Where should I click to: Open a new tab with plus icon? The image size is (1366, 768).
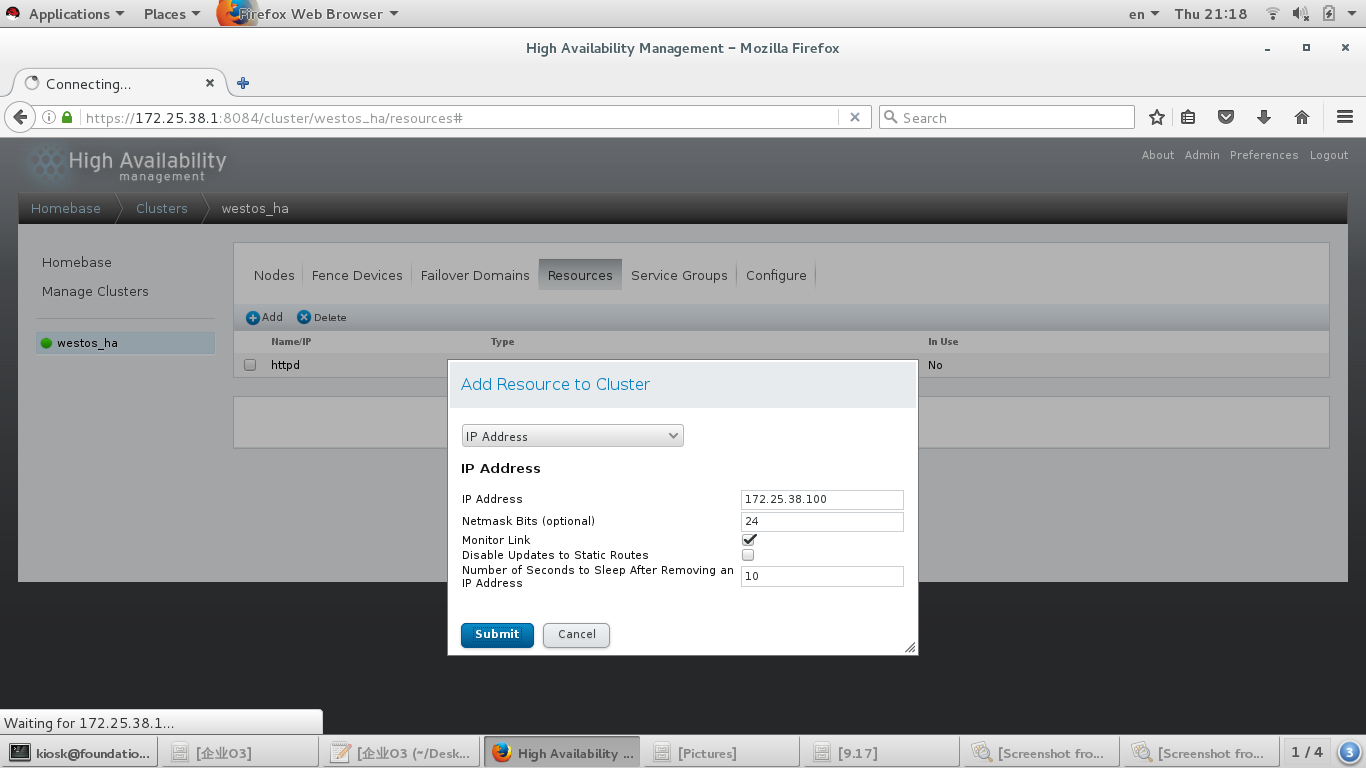click(x=242, y=83)
